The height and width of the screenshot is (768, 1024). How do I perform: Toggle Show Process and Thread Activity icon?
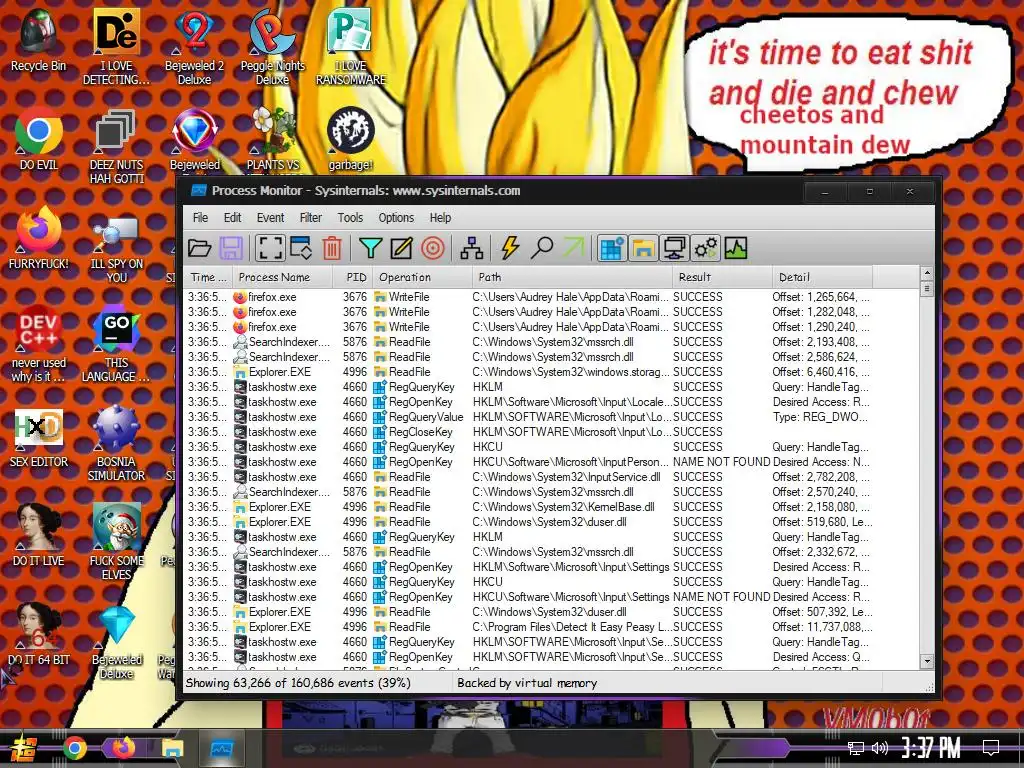(x=705, y=248)
